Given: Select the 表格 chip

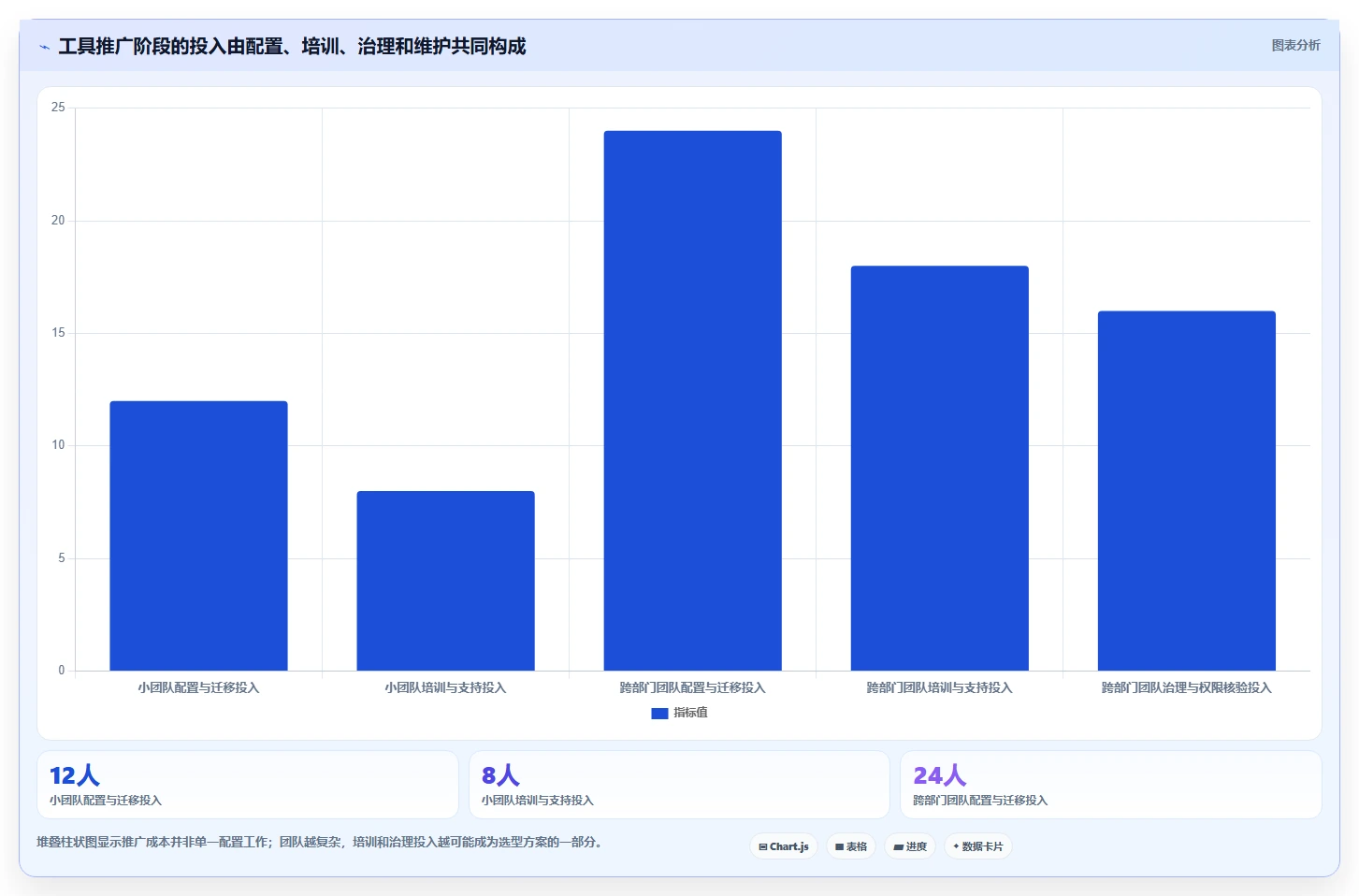Looking at the screenshot, I should 851,846.
